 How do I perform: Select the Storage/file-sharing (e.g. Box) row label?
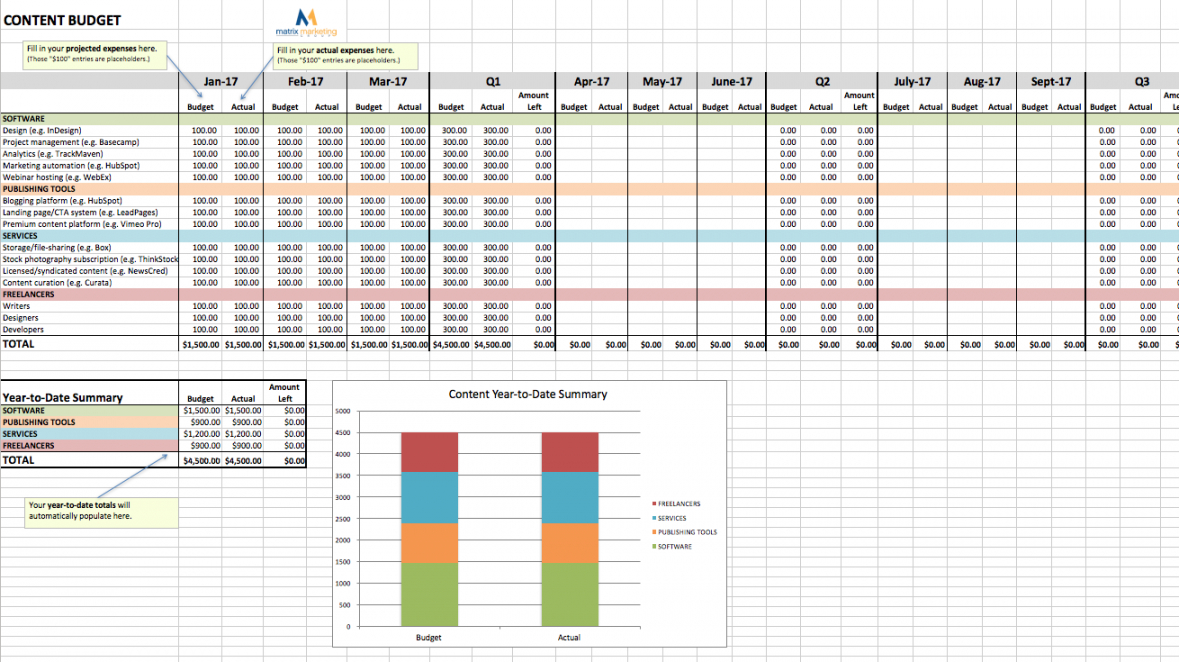coord(56,247)
